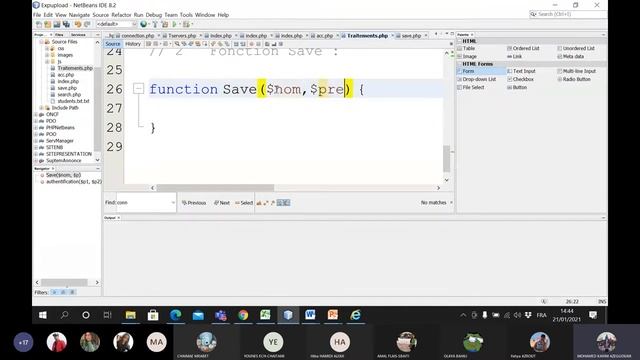Switch to the save.php editor tab
This screenshot has height=360, width=640.
(411, 36)
